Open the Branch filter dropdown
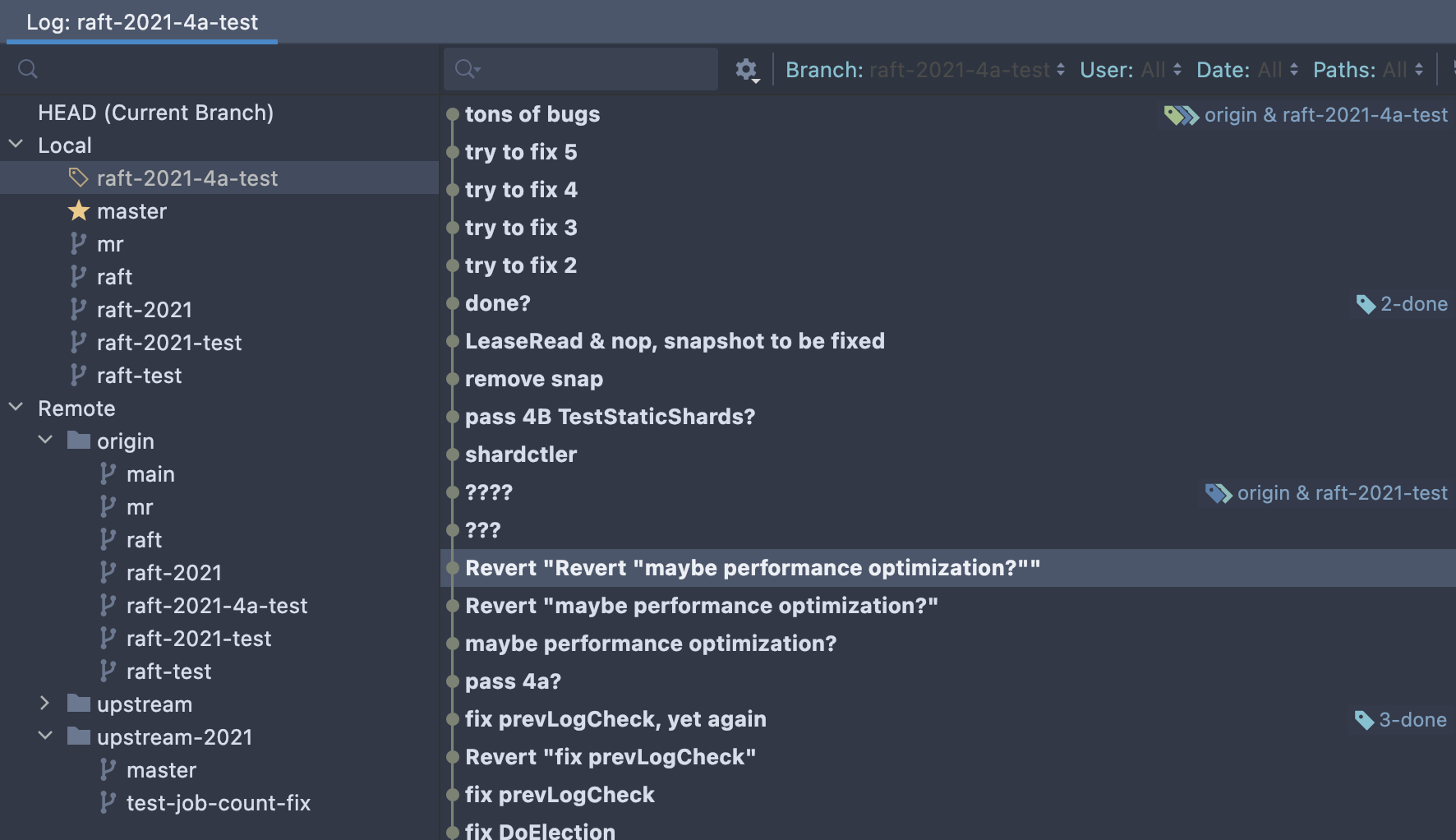Image resolution: width=1456 pixels, height=840 pixels. tap(924, 70)
